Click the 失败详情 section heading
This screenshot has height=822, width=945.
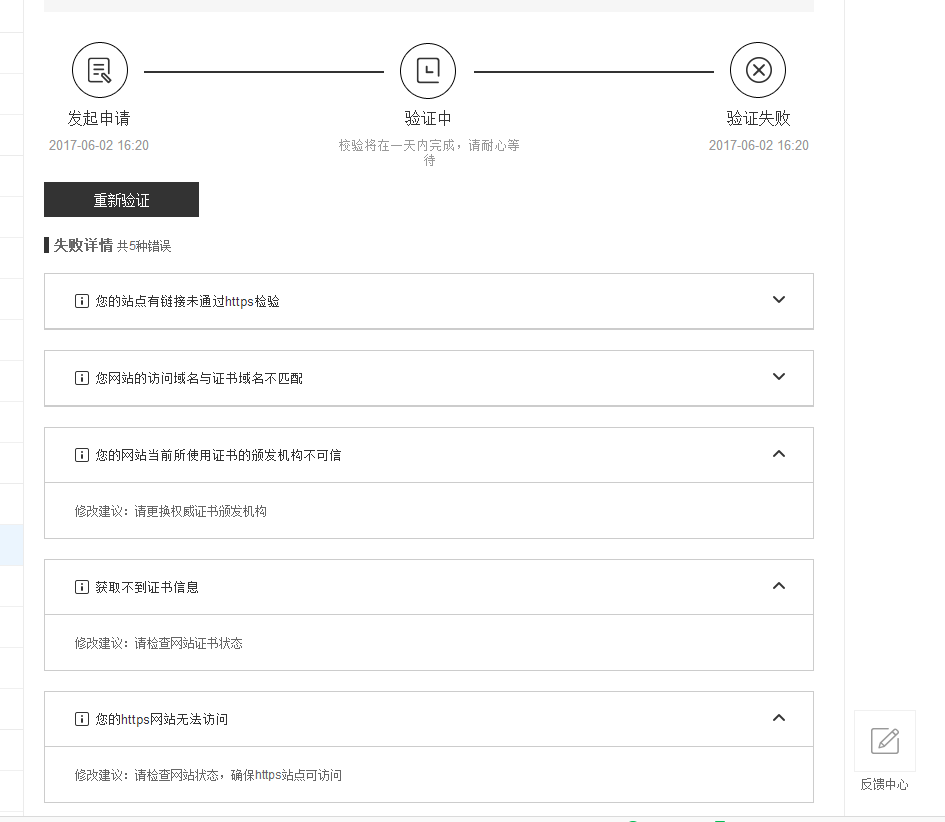pyautogui.click(x=83, y=245)
